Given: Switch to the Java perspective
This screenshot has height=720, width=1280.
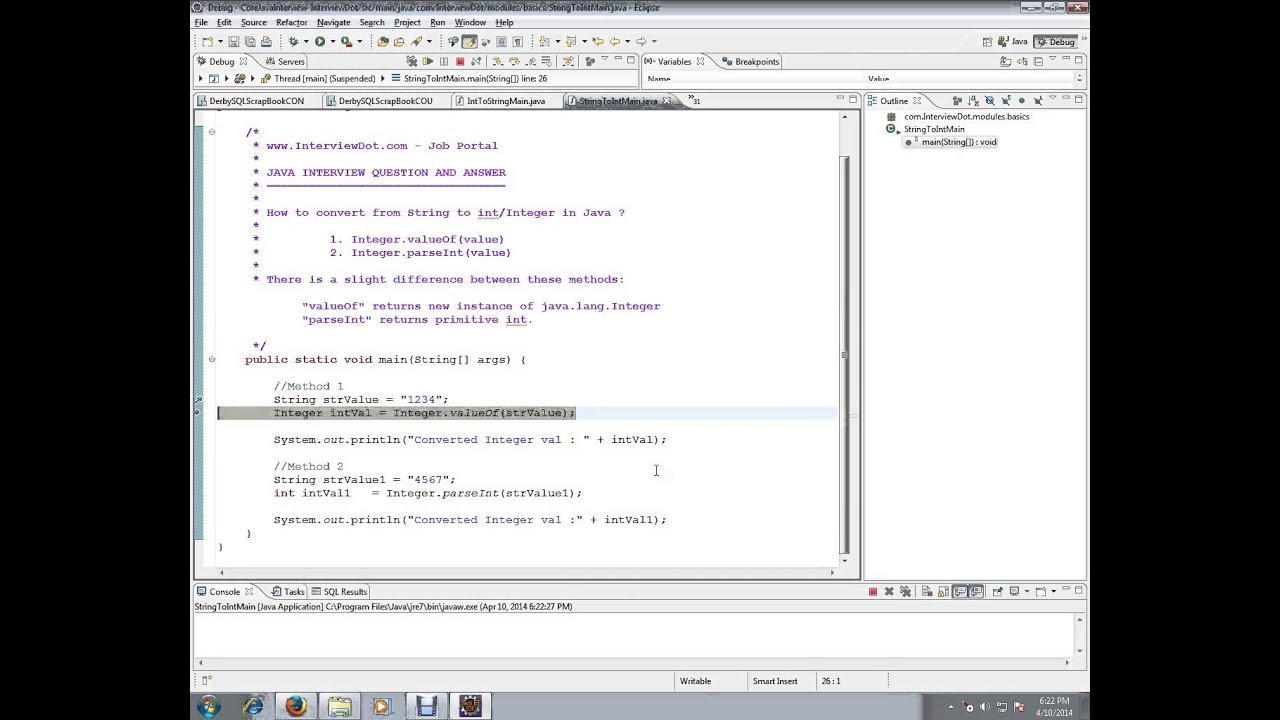Looking at the screenshot, I should point(1013,41).
